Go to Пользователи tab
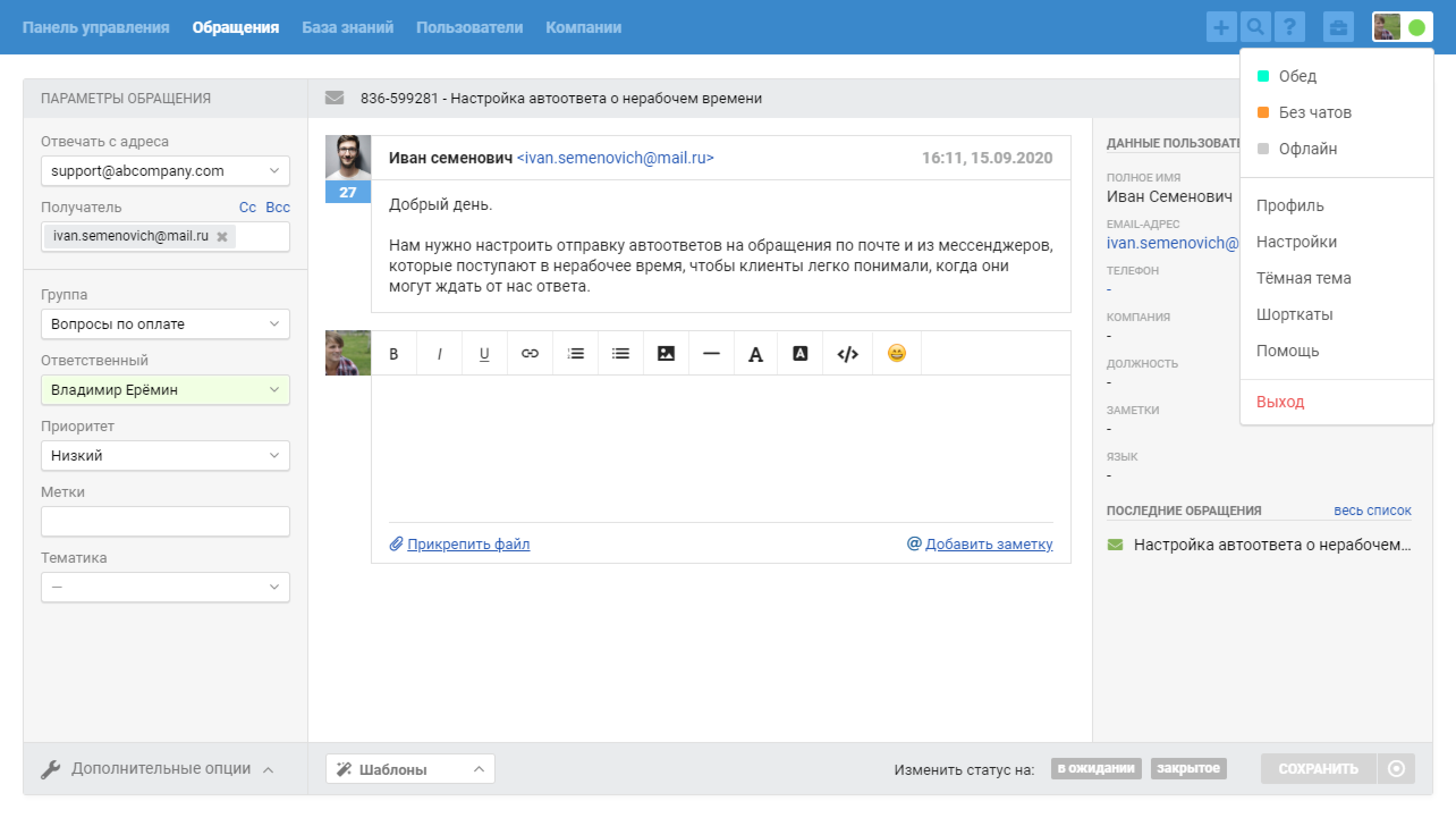This screenshot has height=818, width=1456. [x=469, y=27]
